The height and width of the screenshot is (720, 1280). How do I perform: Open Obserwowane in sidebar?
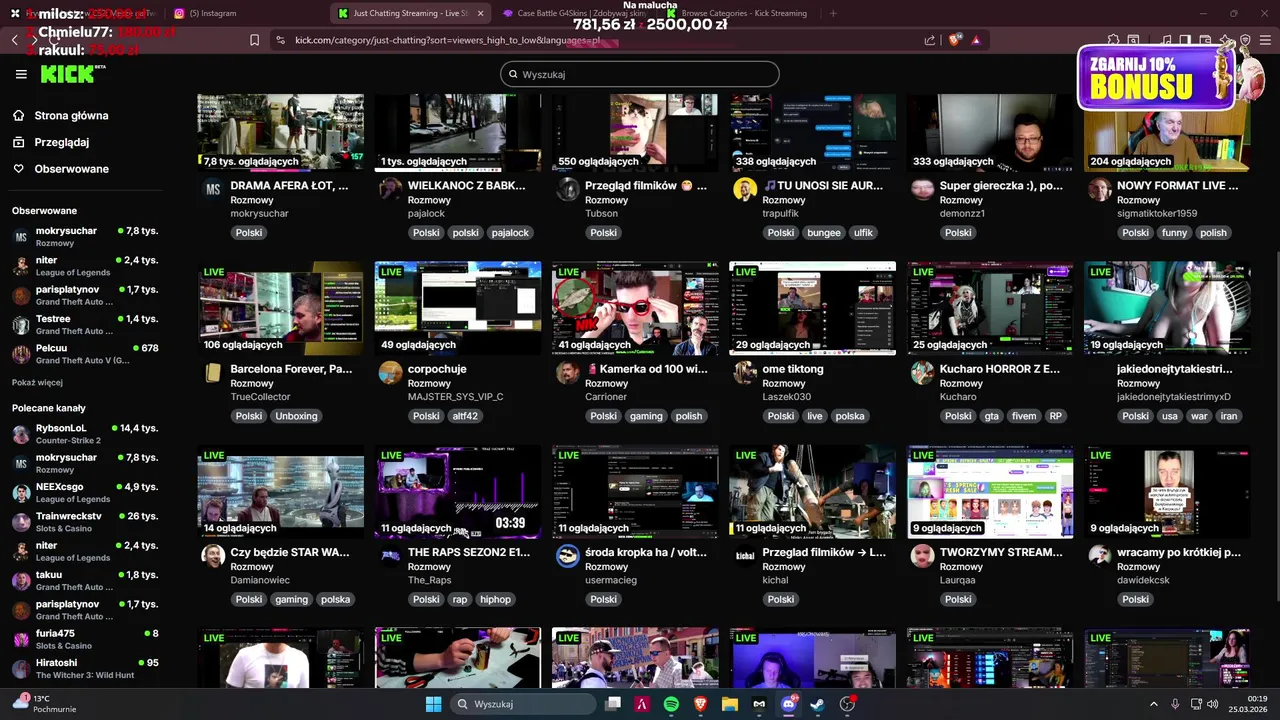(61, 169)
